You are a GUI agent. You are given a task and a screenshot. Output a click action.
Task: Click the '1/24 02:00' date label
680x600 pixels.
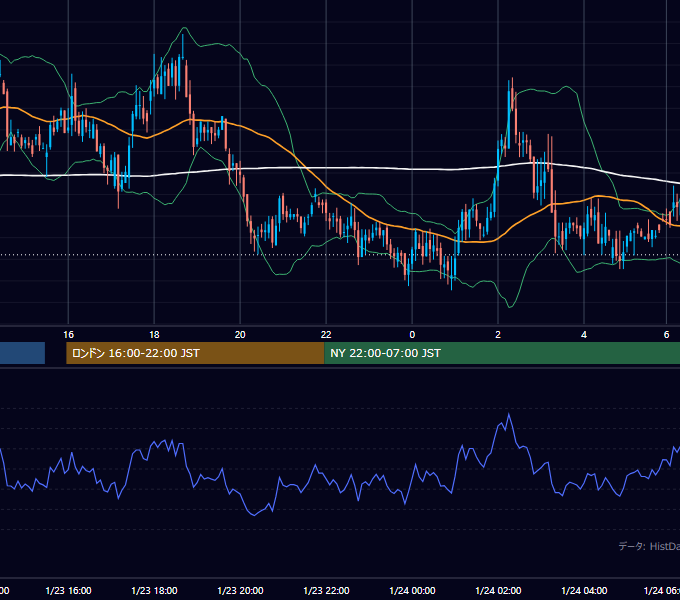[498, 590]
